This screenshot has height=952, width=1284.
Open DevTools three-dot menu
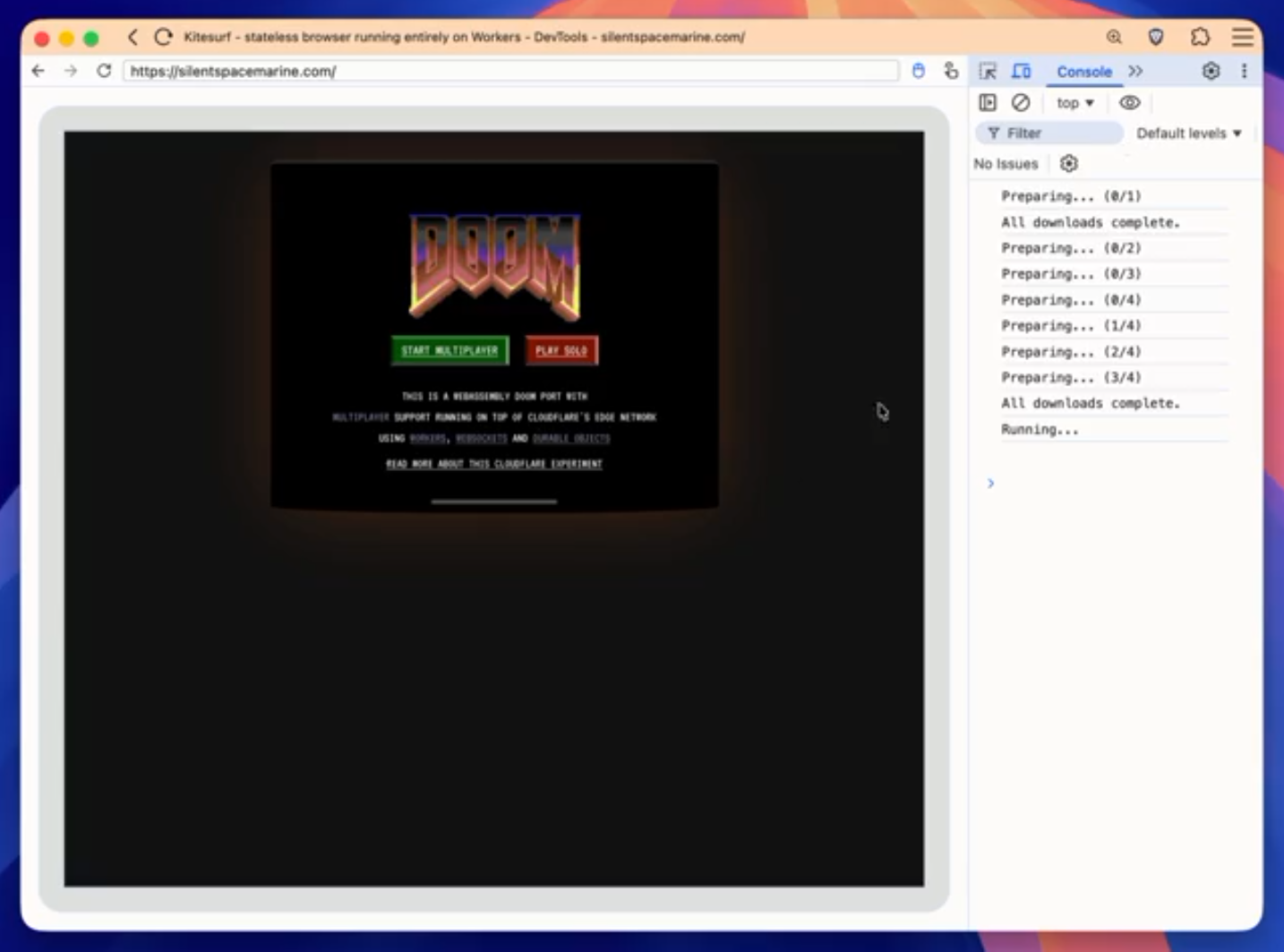point(1244,71)
